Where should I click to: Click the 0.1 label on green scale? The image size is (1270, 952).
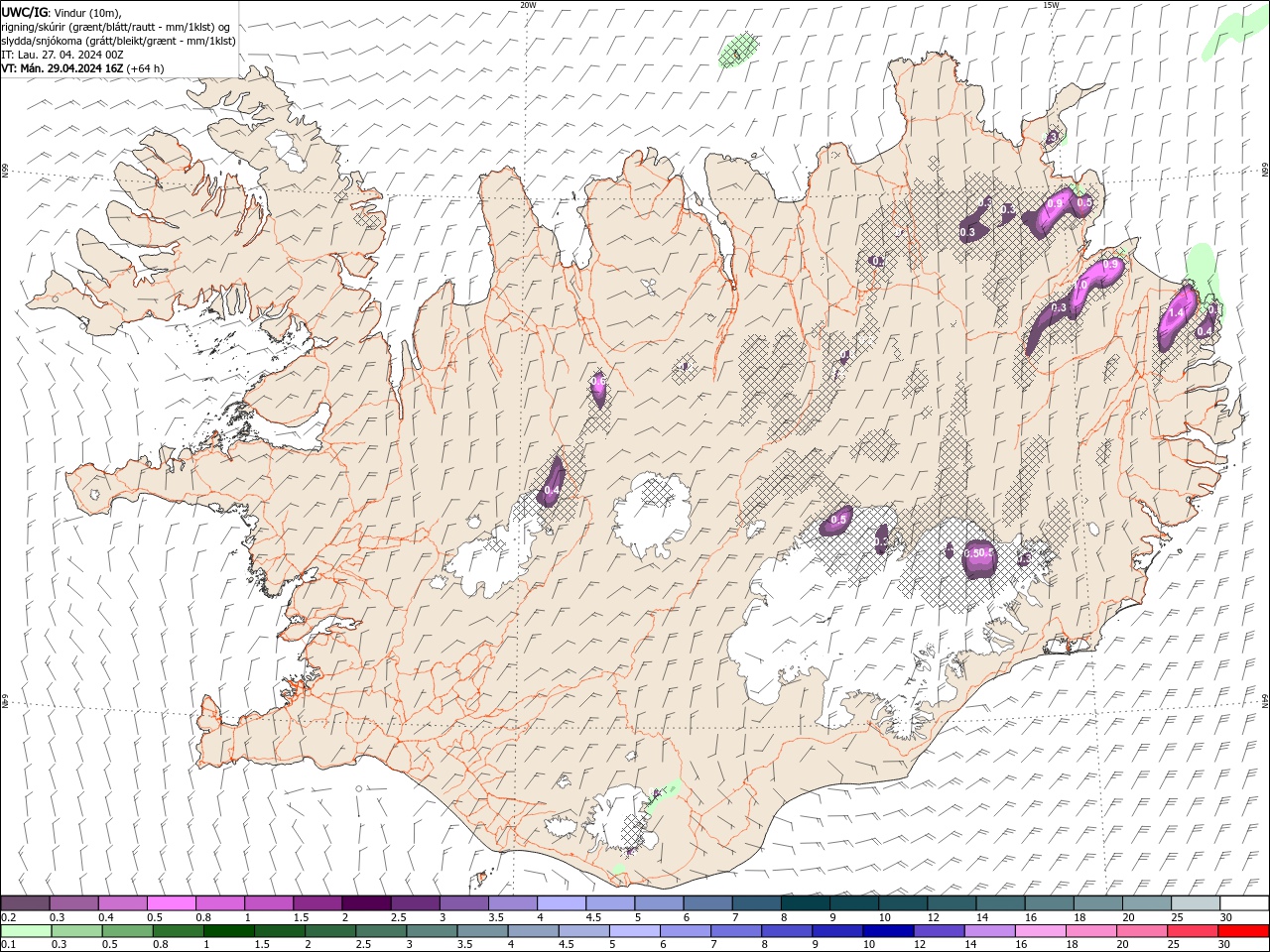[x=9, y=945]
